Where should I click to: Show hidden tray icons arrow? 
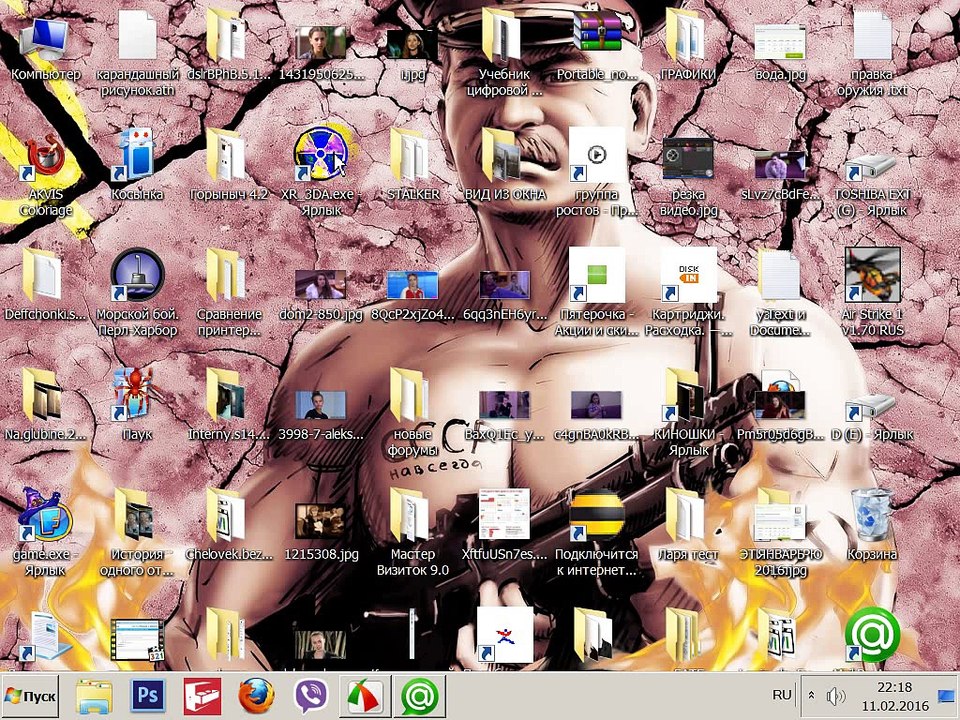(812, 696)
